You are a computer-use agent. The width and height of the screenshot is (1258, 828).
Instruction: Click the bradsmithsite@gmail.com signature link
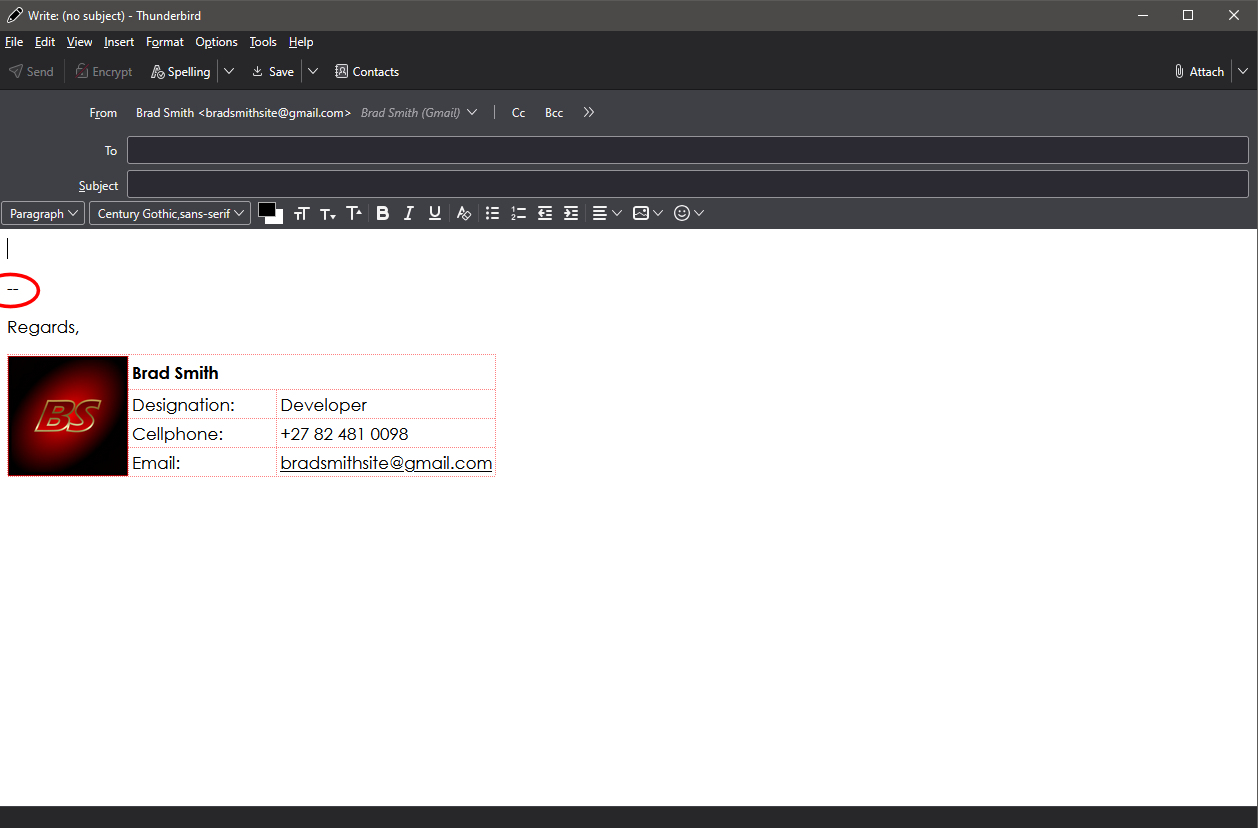(x=386, y=463)
